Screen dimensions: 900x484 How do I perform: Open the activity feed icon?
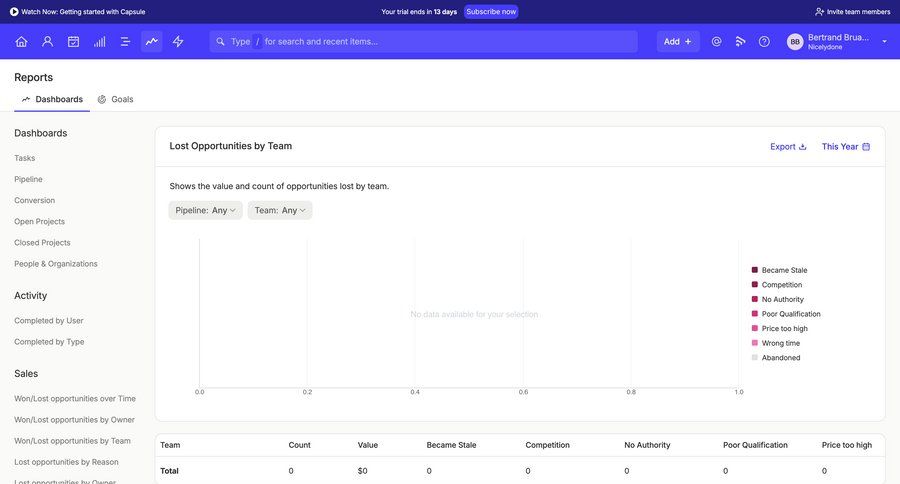click(x=740, y=41)
